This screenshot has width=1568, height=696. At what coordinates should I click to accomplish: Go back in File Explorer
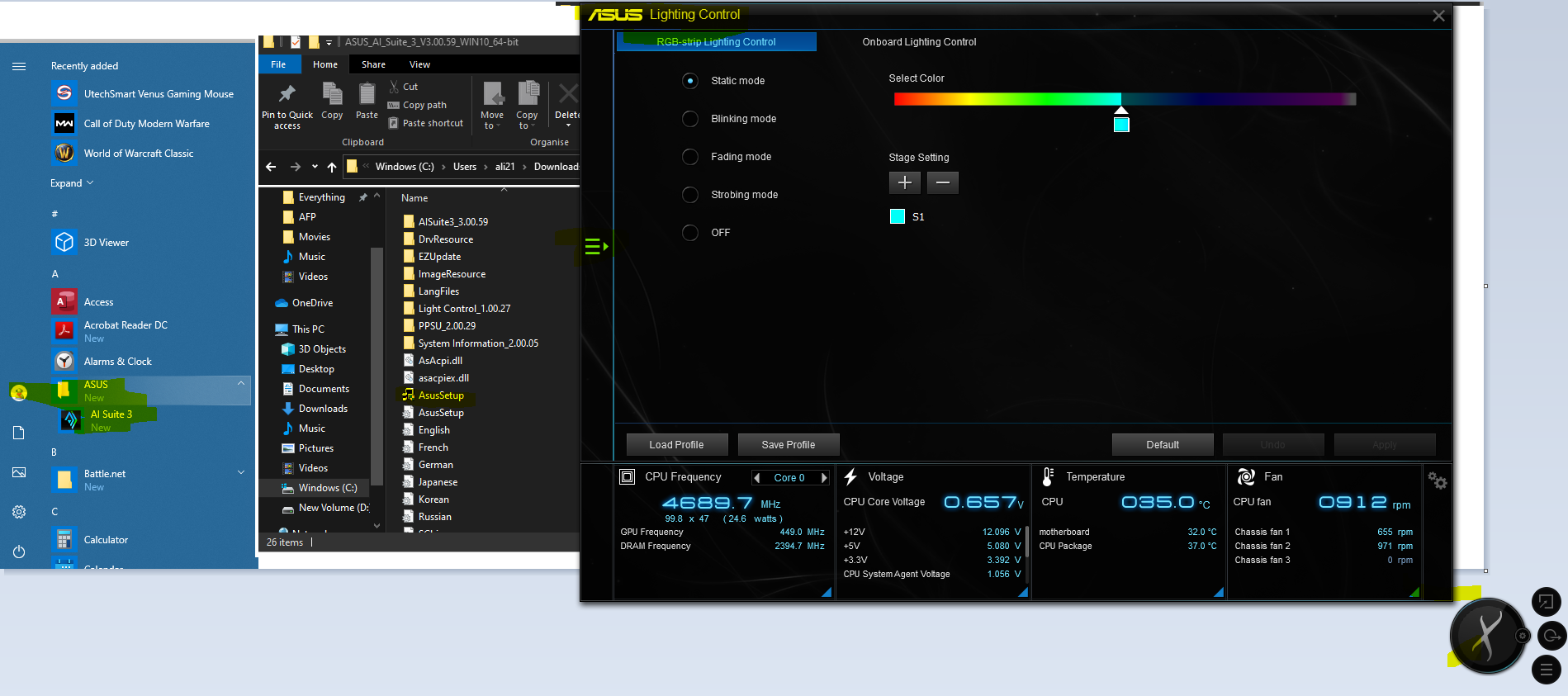click(x=271, y=167)
